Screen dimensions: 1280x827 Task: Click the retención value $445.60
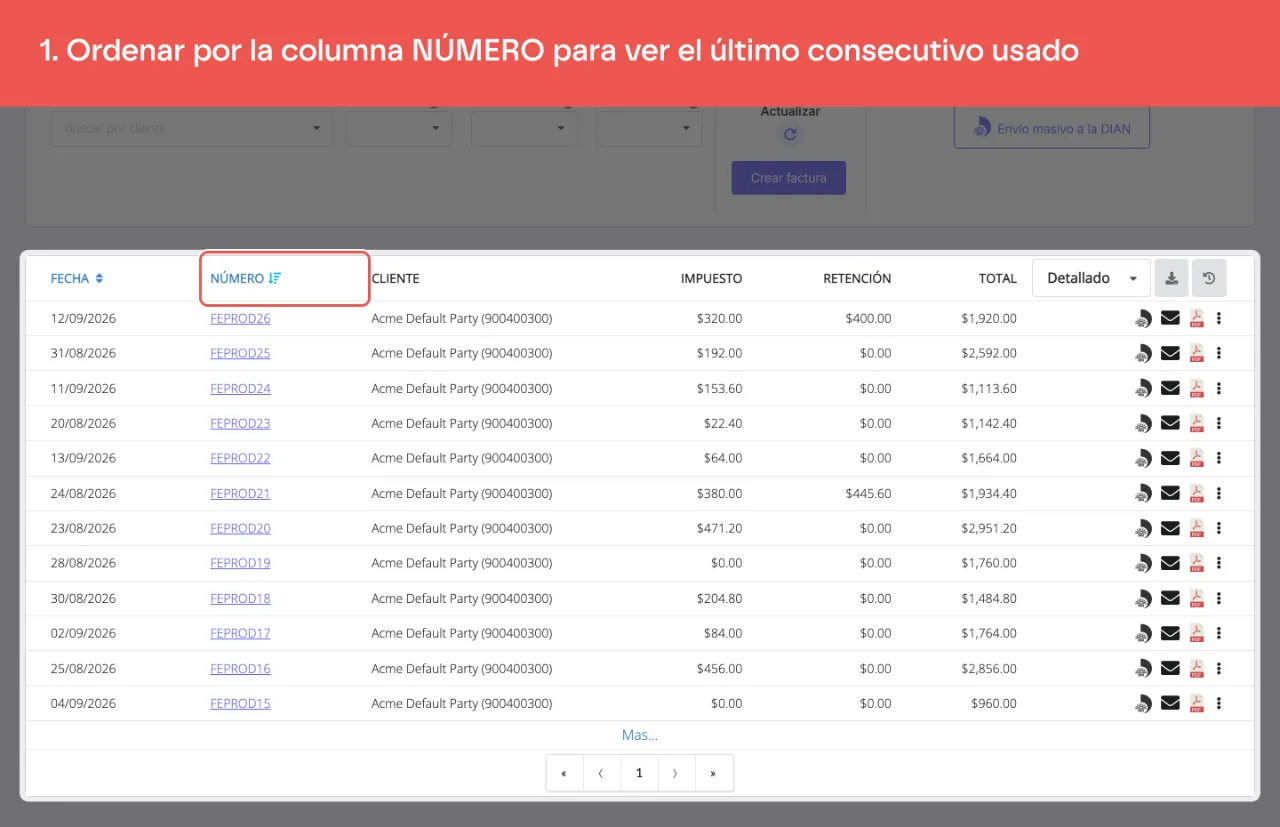point(868,493)
